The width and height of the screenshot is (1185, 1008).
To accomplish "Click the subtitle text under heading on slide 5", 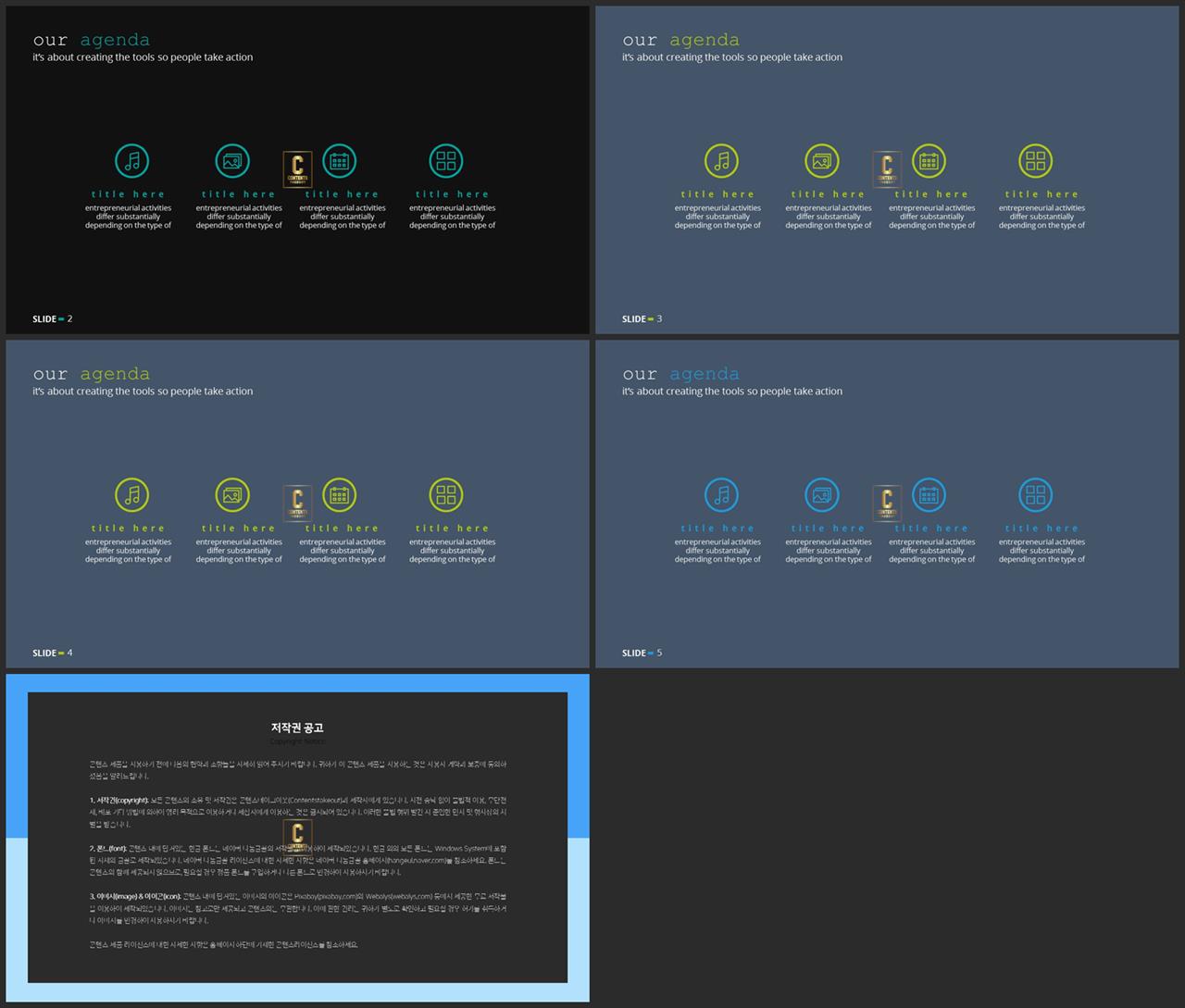I will pos(732,392).
